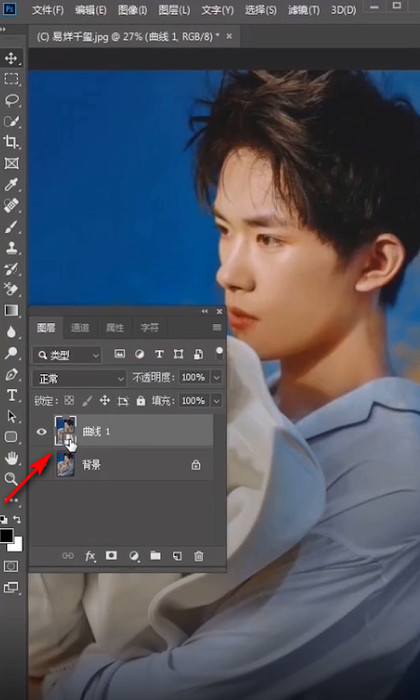This screenshot has width=420, height=700.
Task: Open blend mode 正常 dropdown
Action: click(79, 379)
